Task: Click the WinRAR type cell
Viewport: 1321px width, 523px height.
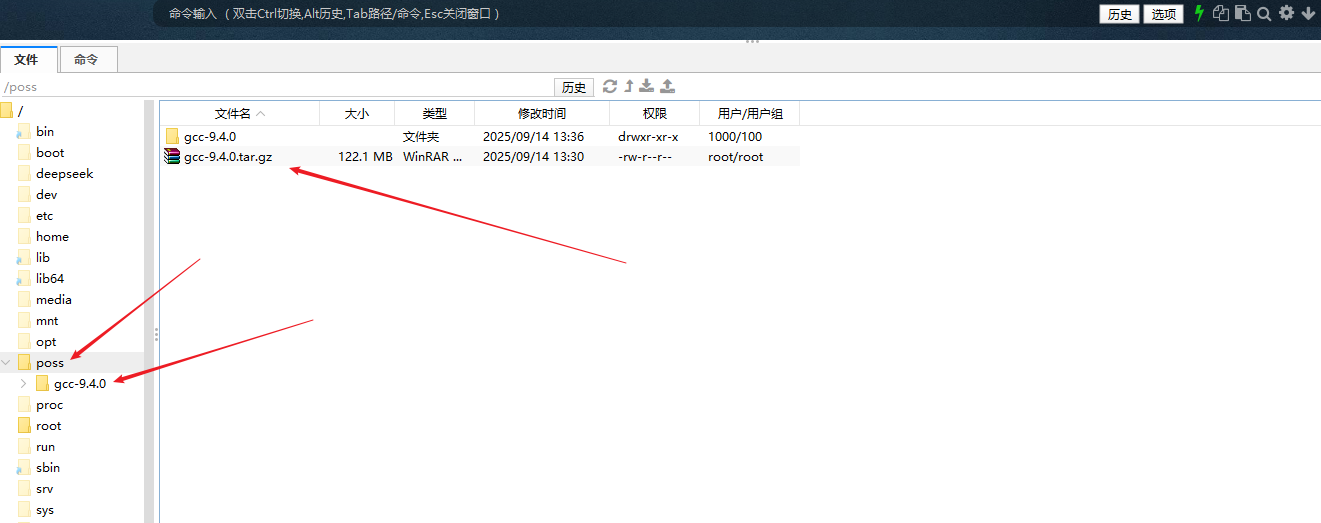Action: pos(433,156)
